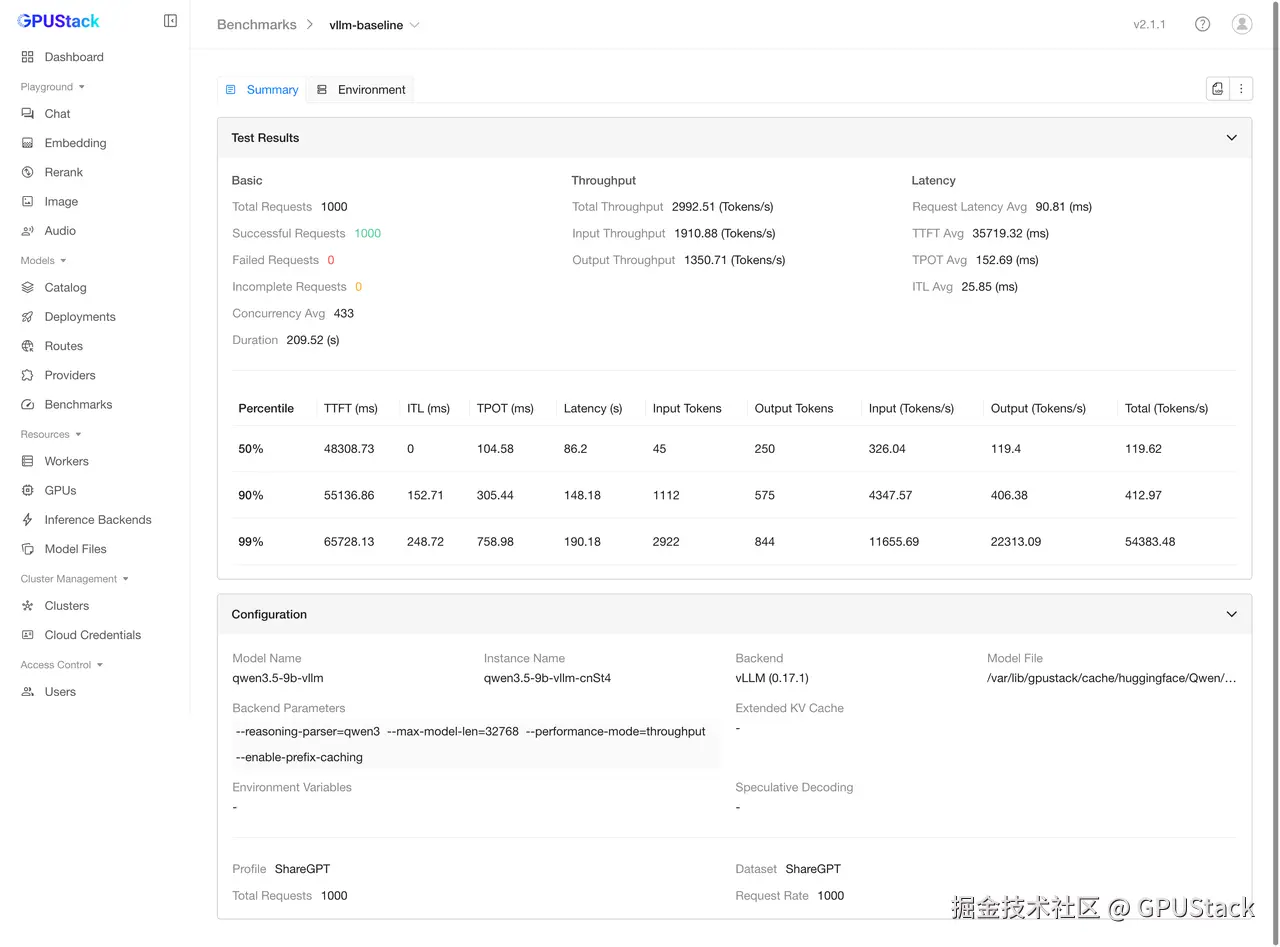Viewport: 1280px width, 947px height.
Task: Click the Catalog icon in sidebar
Action: (27, 287)
